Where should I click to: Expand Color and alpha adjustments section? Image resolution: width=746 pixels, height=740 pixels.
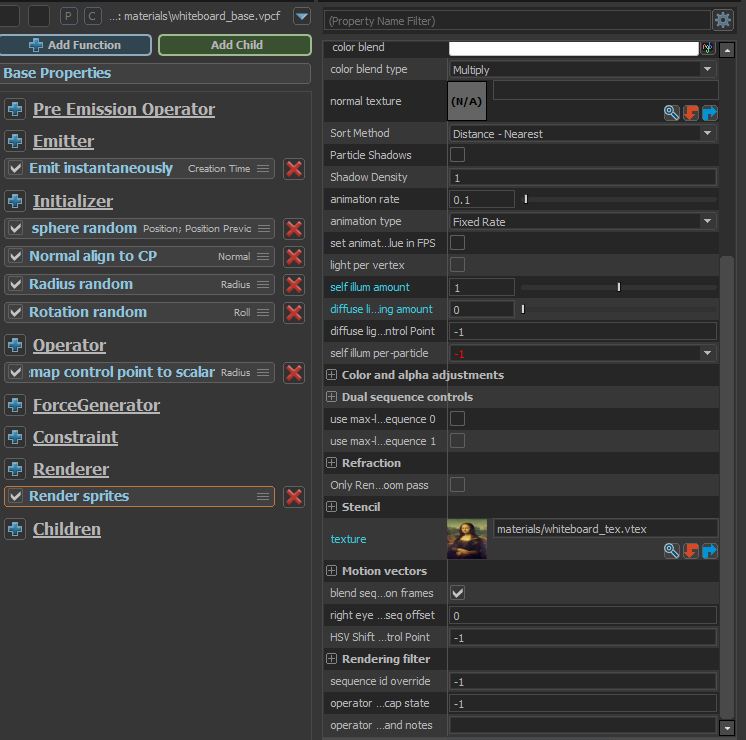[x=332, y=375]
